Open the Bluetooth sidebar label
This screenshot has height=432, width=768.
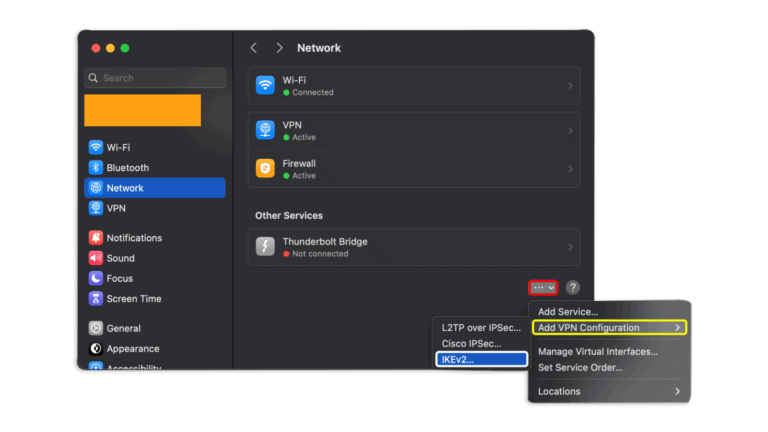pos(127,168)
